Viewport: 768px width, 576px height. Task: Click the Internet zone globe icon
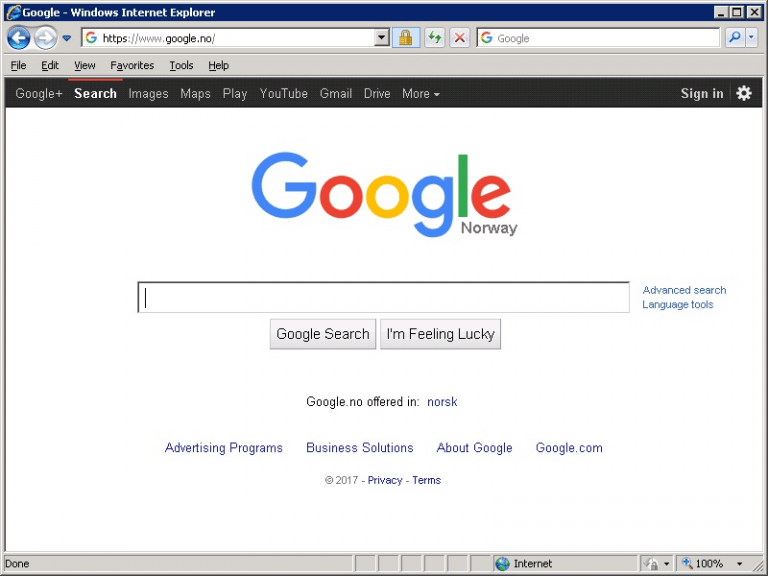[503, 564]
